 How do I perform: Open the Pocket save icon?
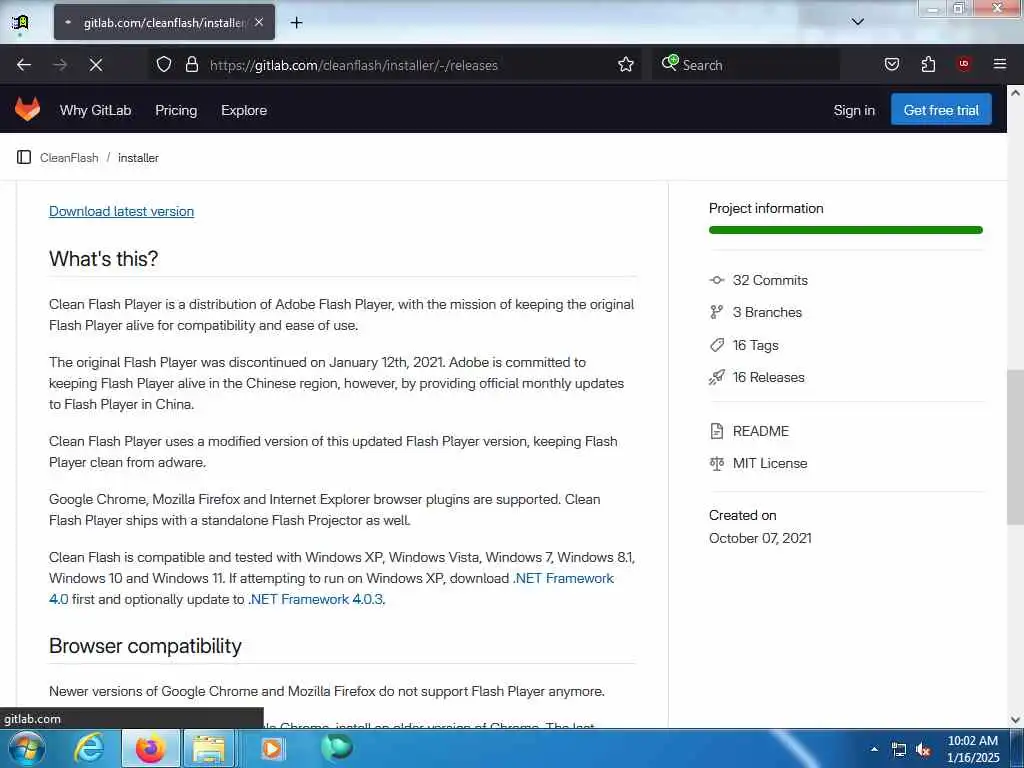pyautogui.click(x=891, y=65)
